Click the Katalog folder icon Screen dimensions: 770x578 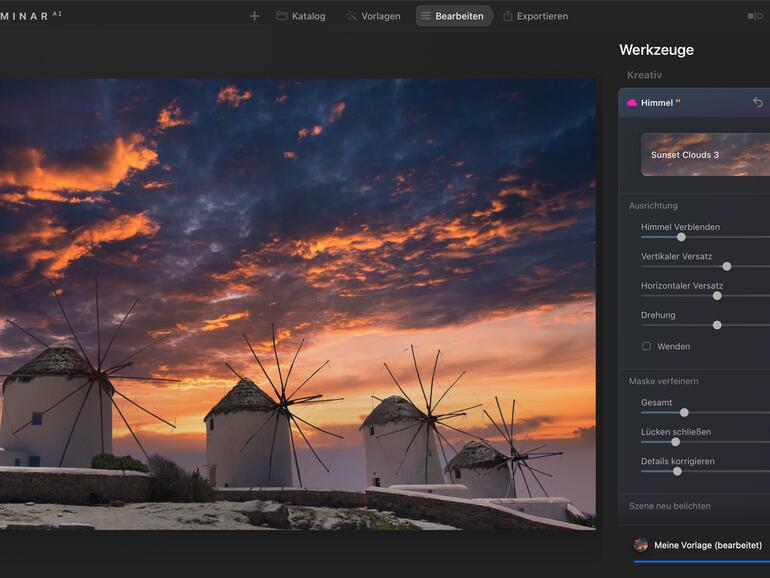pos(282,16)
